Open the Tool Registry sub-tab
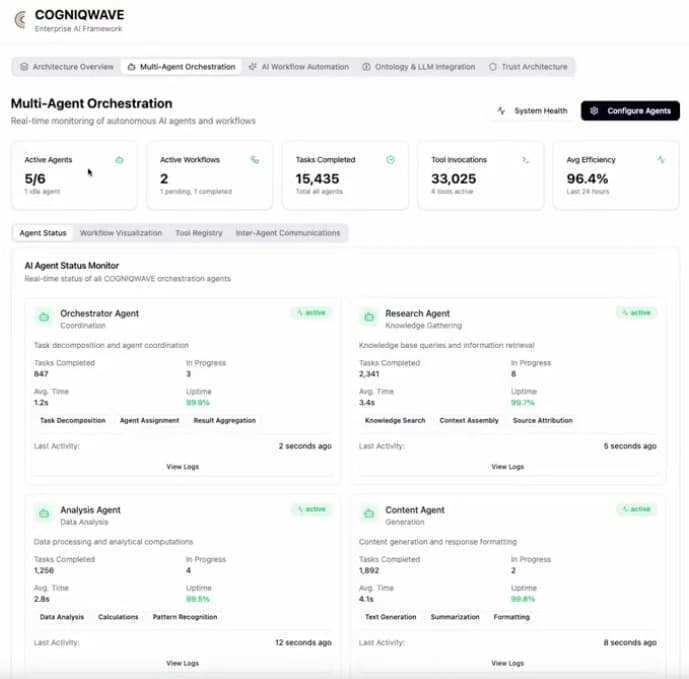The height and width of the screenshot is (679, 689). [x=199, y=233]
